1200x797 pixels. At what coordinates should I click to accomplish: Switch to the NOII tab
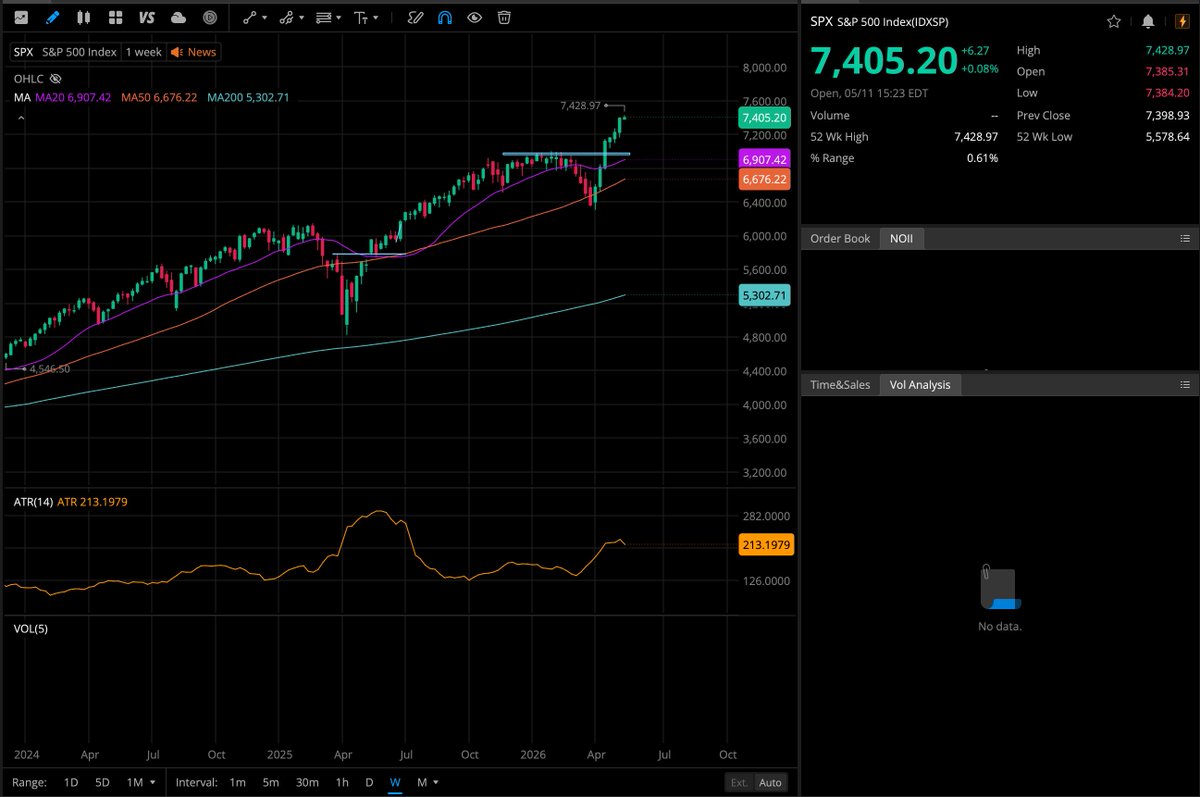pos(902,239)
